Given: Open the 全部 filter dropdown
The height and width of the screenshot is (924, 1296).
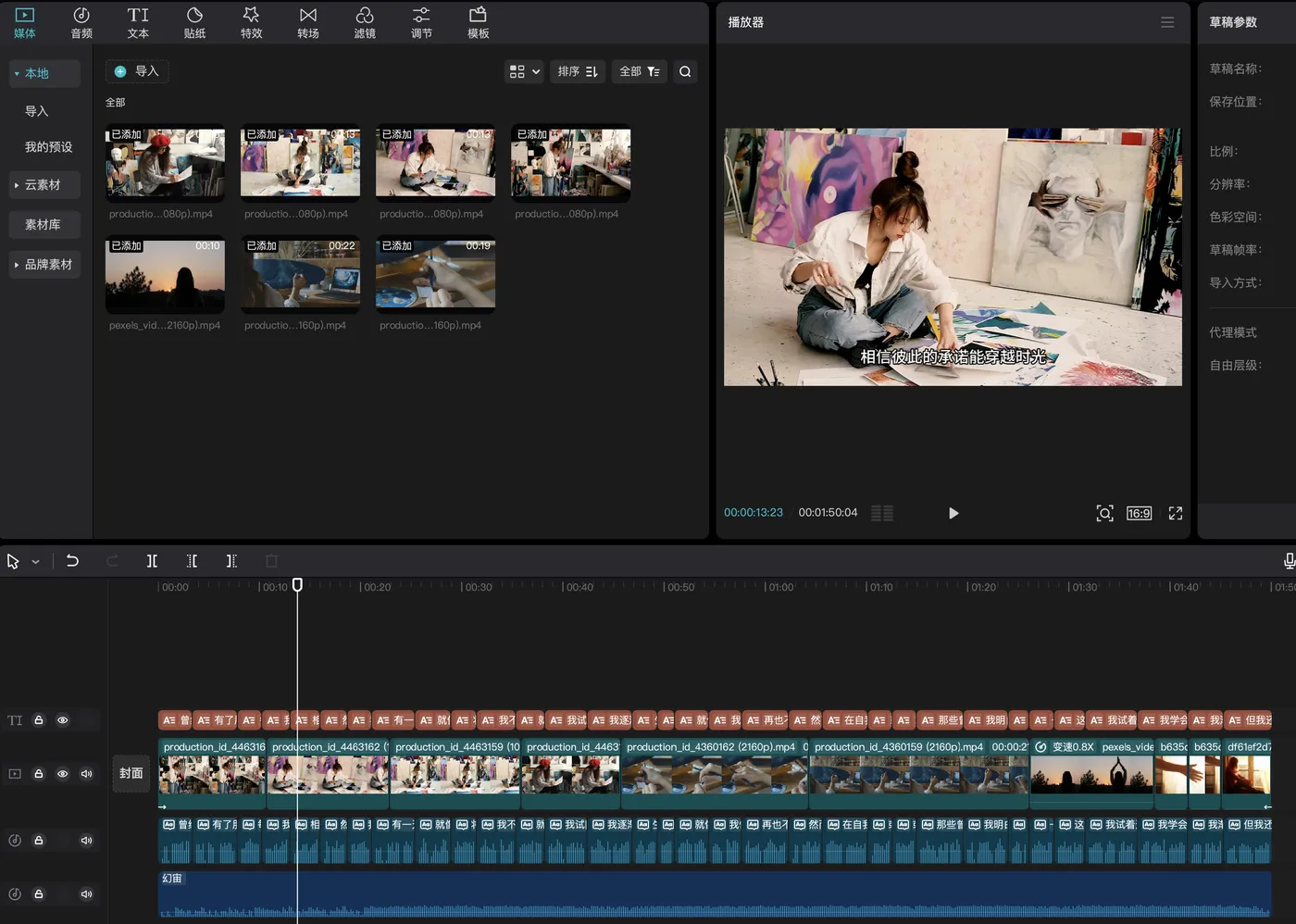Looking at the screenshot, I should click(x=640, y=71).
